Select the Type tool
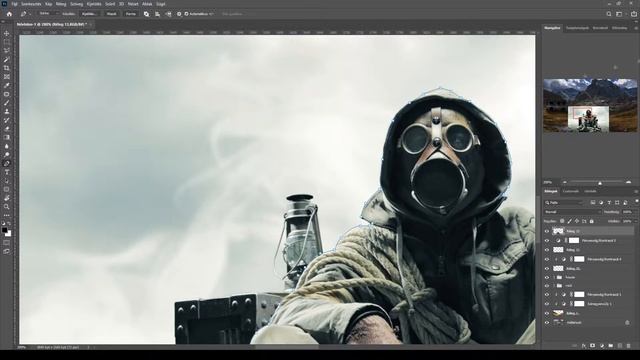 [7, 172]
